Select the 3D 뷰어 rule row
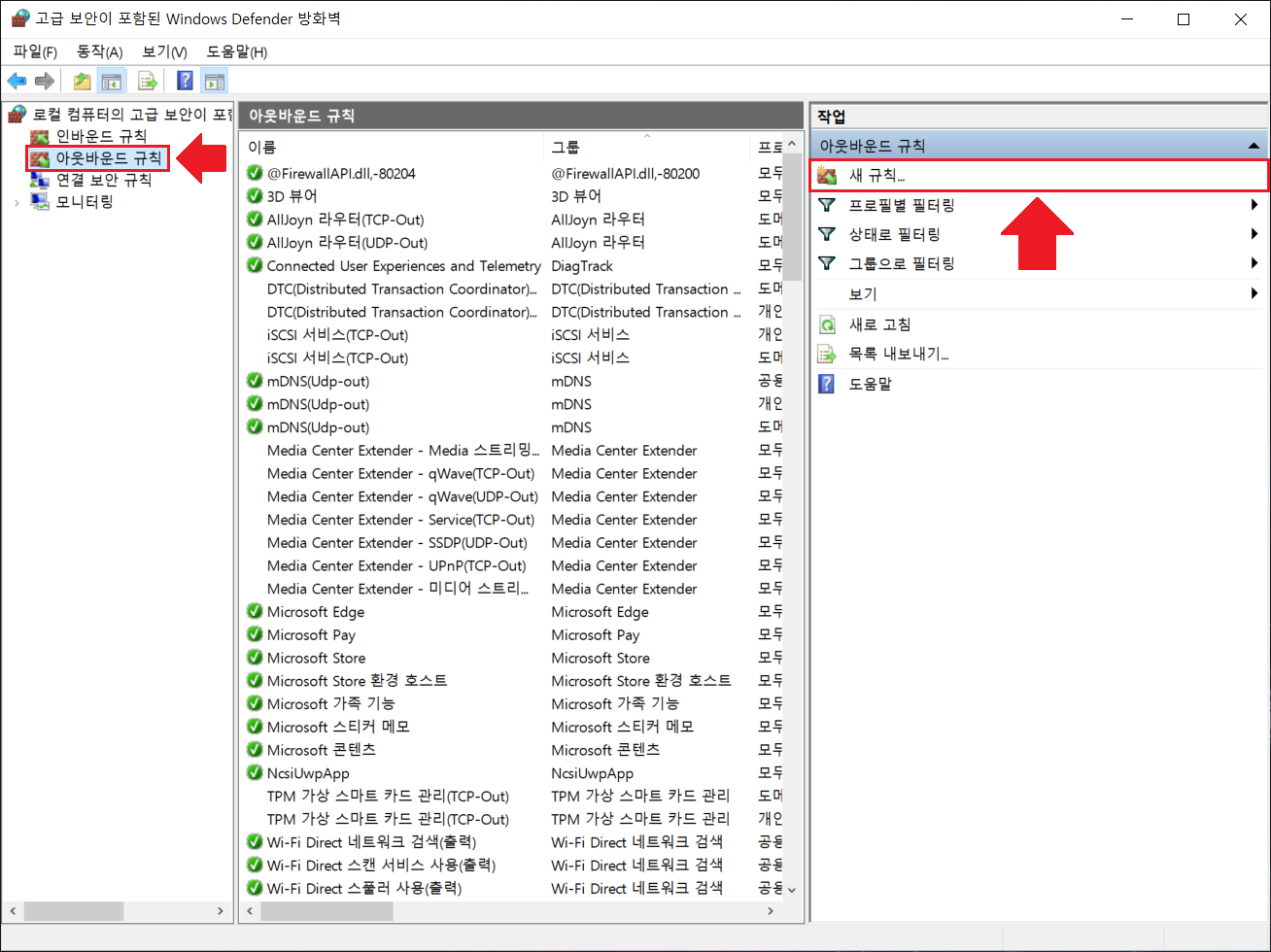1271x952 pixels. [292, 196]
